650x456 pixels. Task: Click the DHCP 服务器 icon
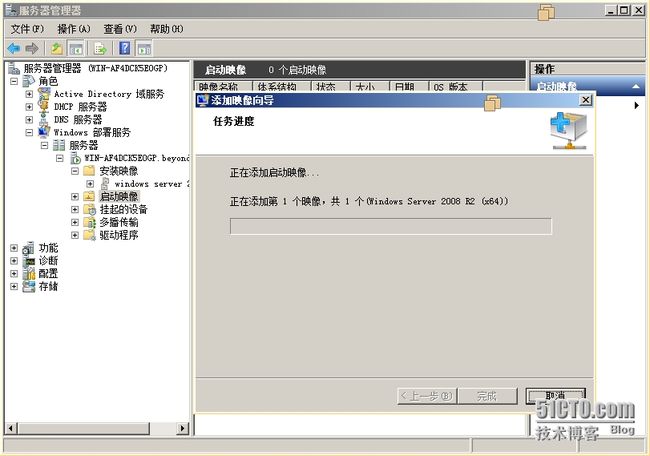44,107
